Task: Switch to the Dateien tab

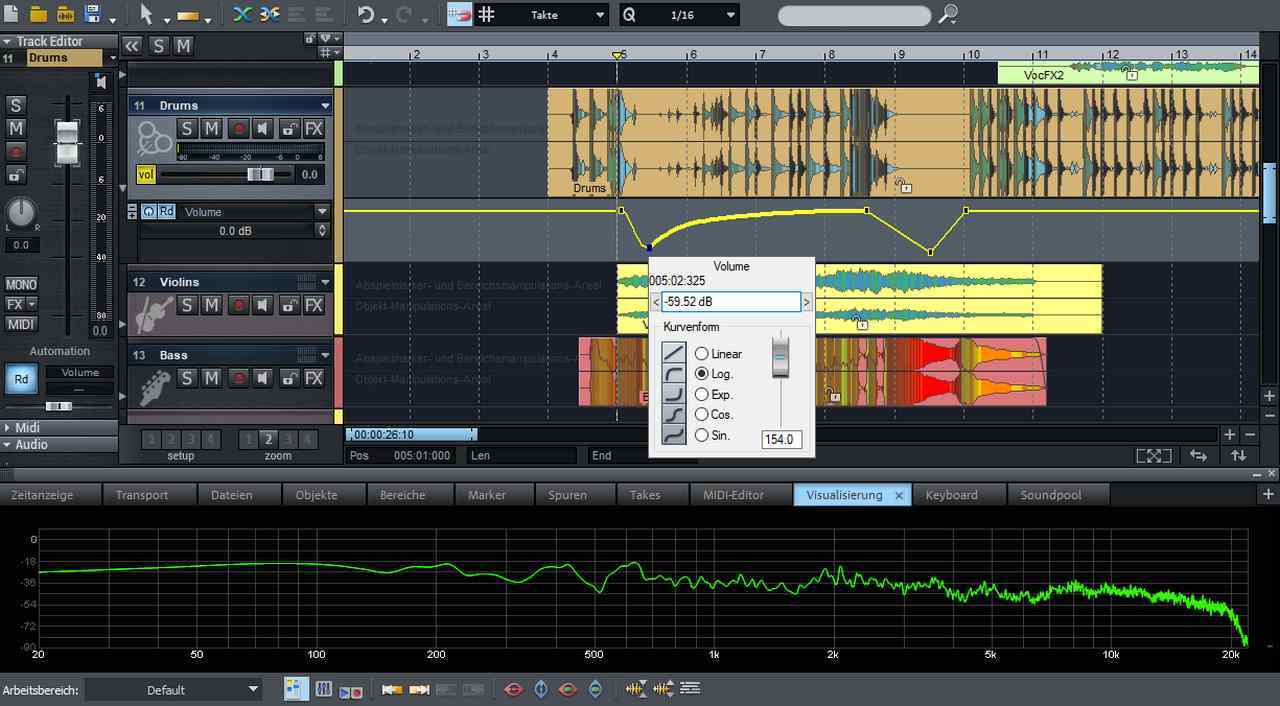Action: 231,495
